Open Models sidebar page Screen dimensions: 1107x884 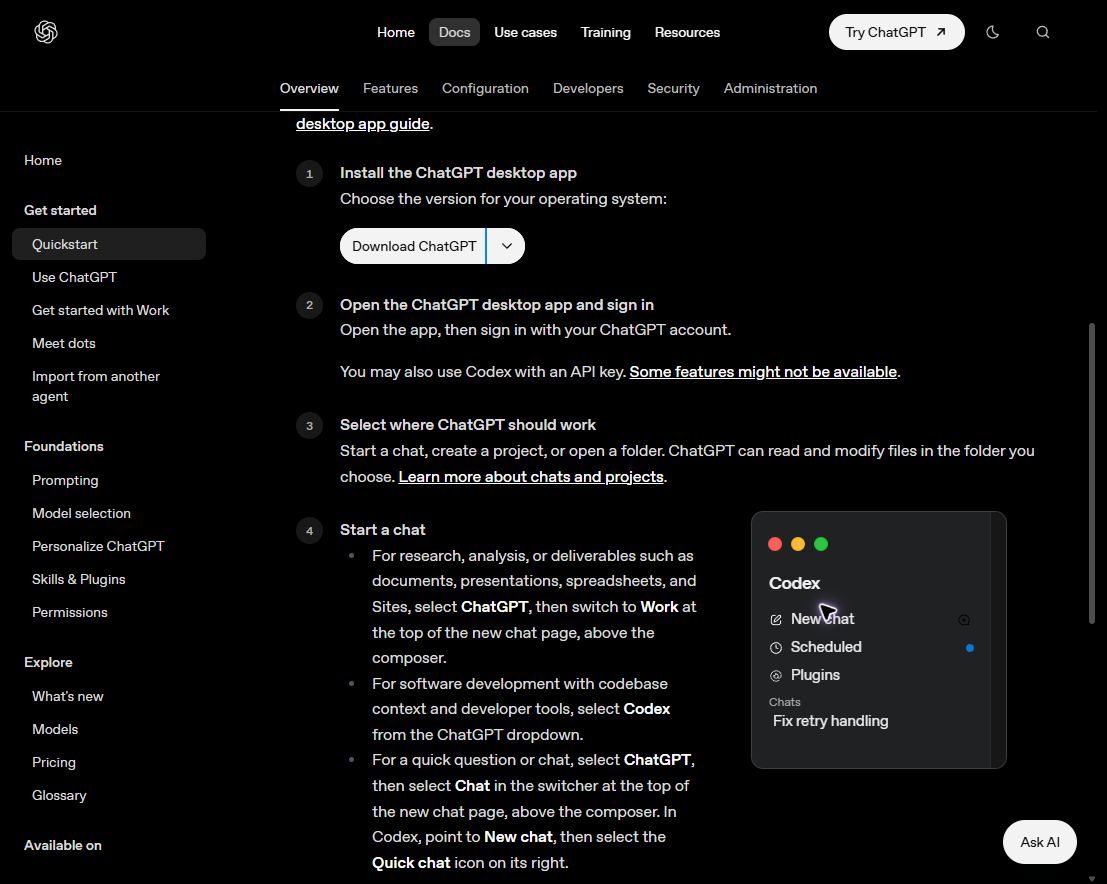(55, 729)
